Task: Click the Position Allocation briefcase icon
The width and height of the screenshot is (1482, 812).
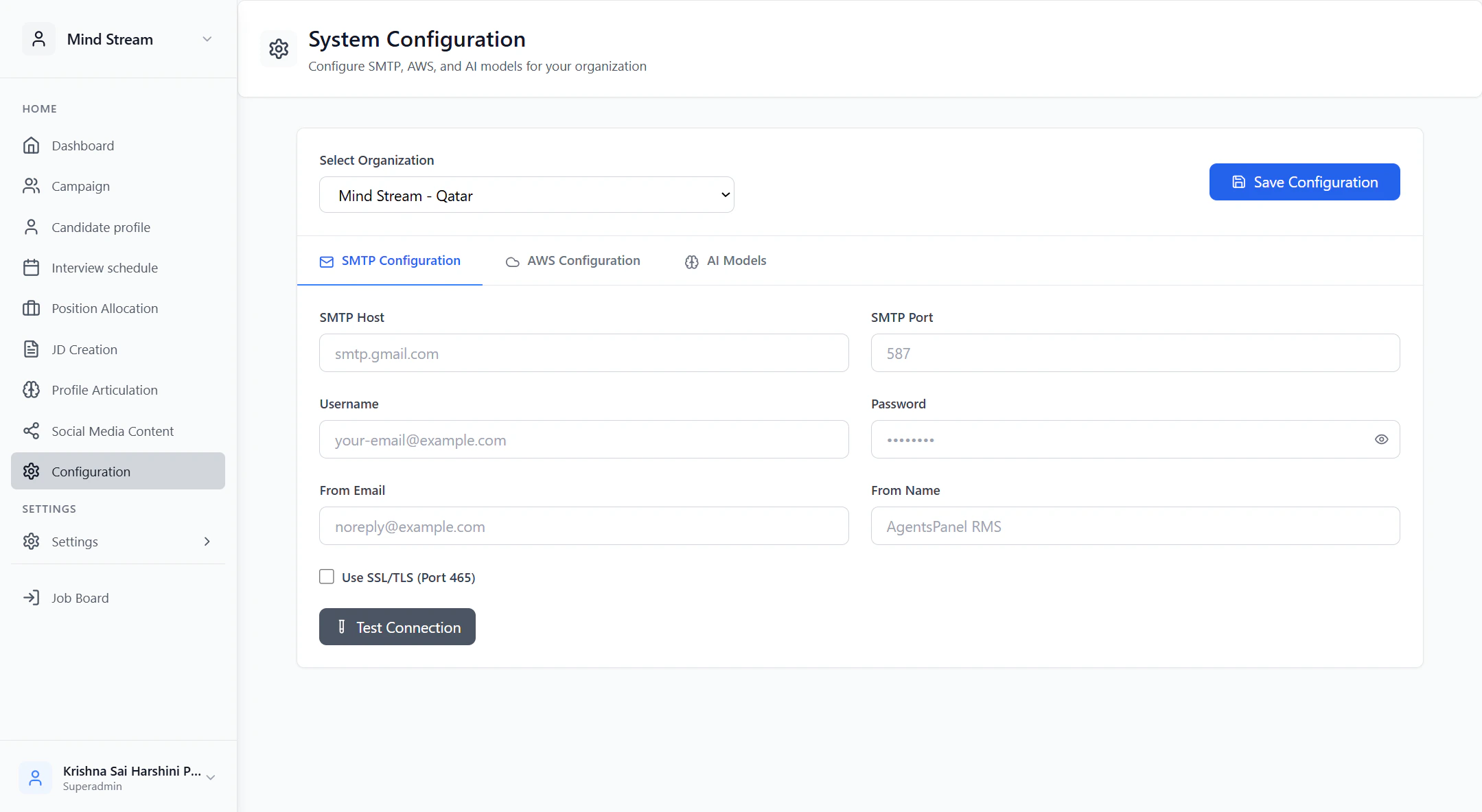Action: coord(31,308)
